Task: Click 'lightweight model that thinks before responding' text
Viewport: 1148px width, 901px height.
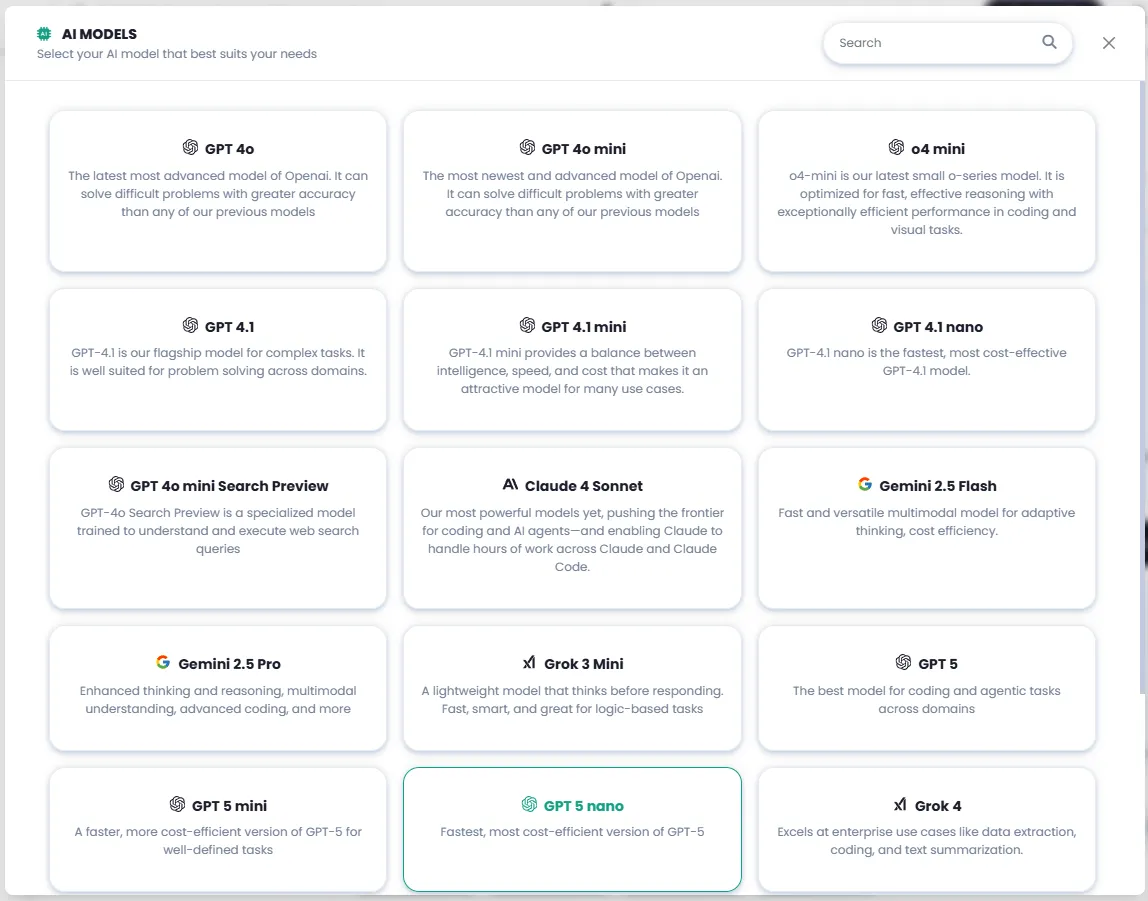Action: pyautogui.click(x=572, y=700)
